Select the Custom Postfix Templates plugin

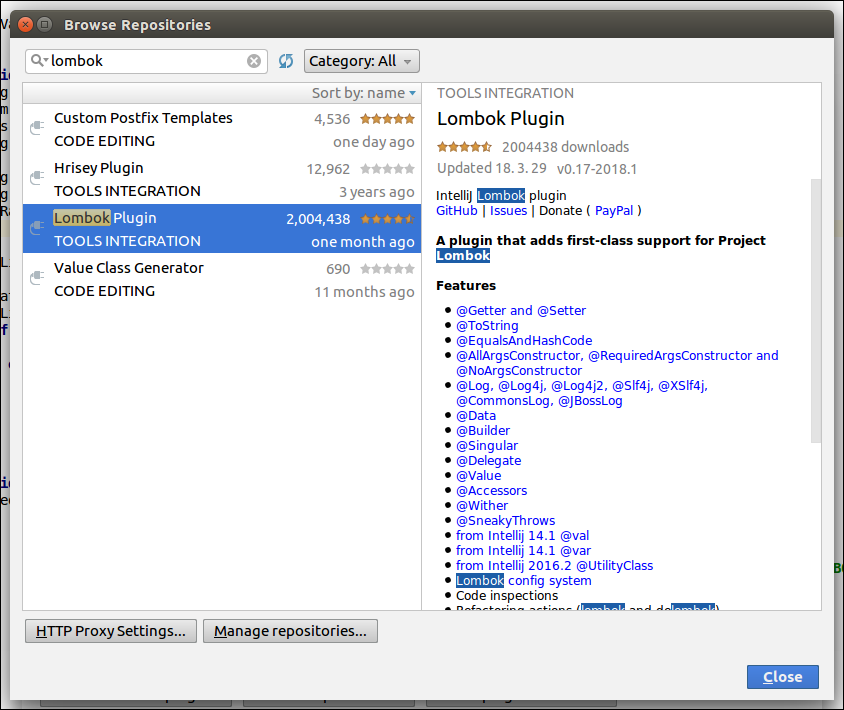coord(222,129)
